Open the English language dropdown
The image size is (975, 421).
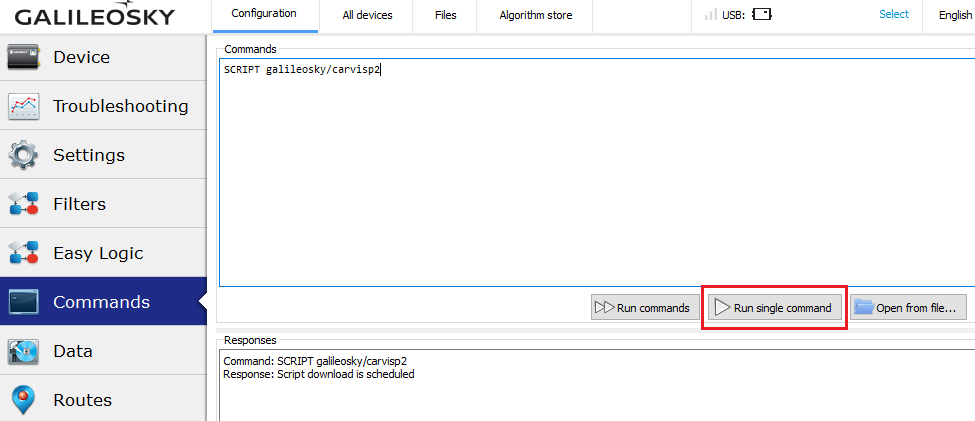coord(954,15)
